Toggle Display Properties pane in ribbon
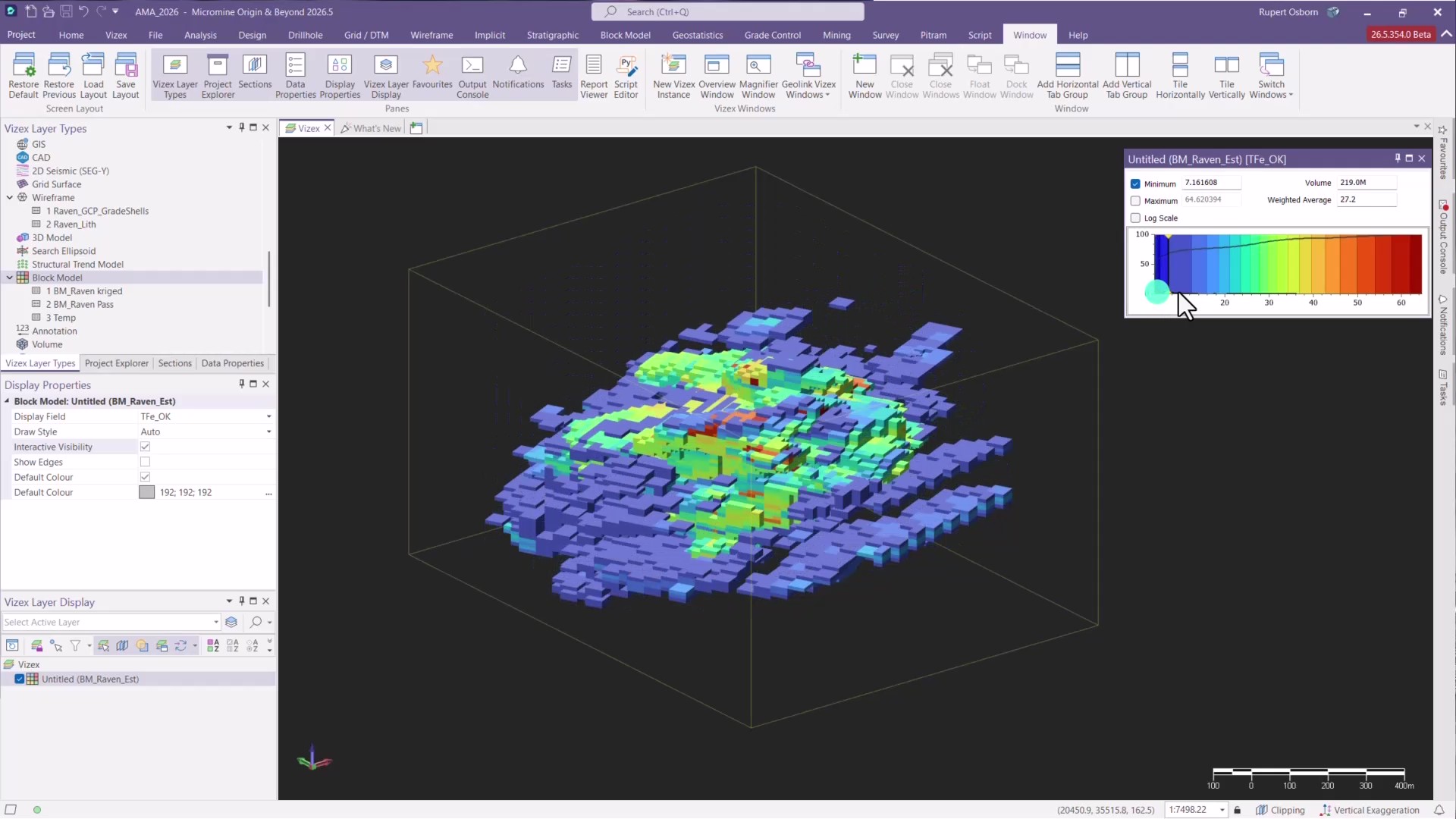 pyautogui.click(x=340, y=75)
